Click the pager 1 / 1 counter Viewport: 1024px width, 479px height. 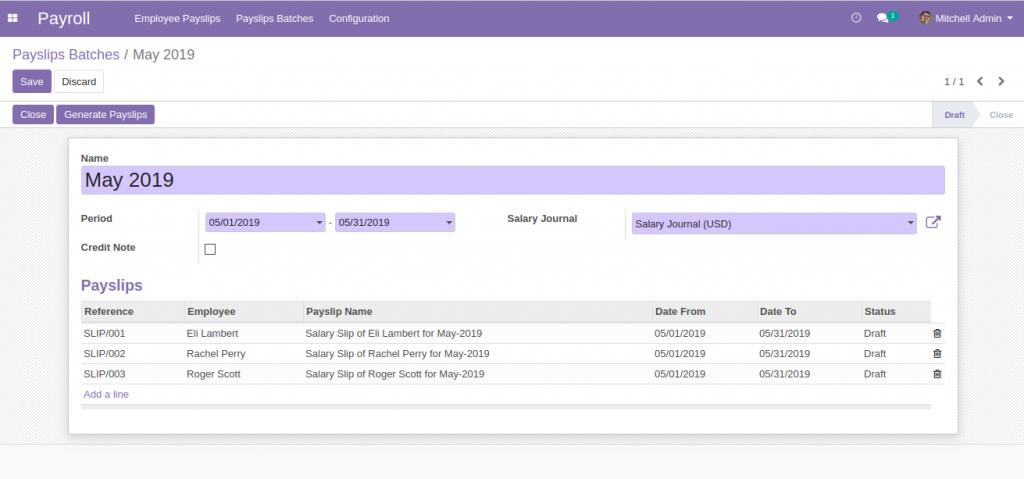(954, 82)
